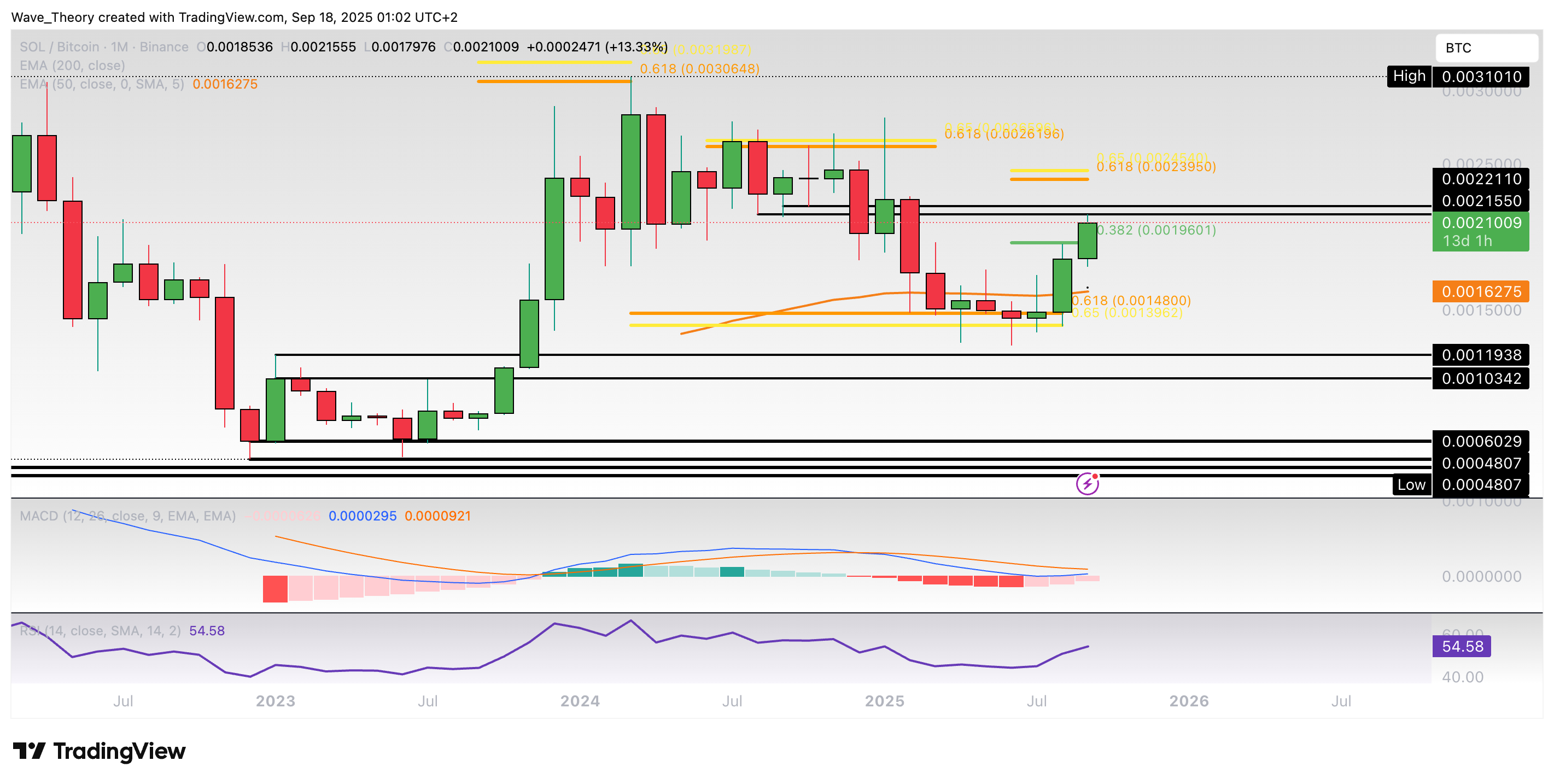Click the black High price tag

click(1409, 76)
